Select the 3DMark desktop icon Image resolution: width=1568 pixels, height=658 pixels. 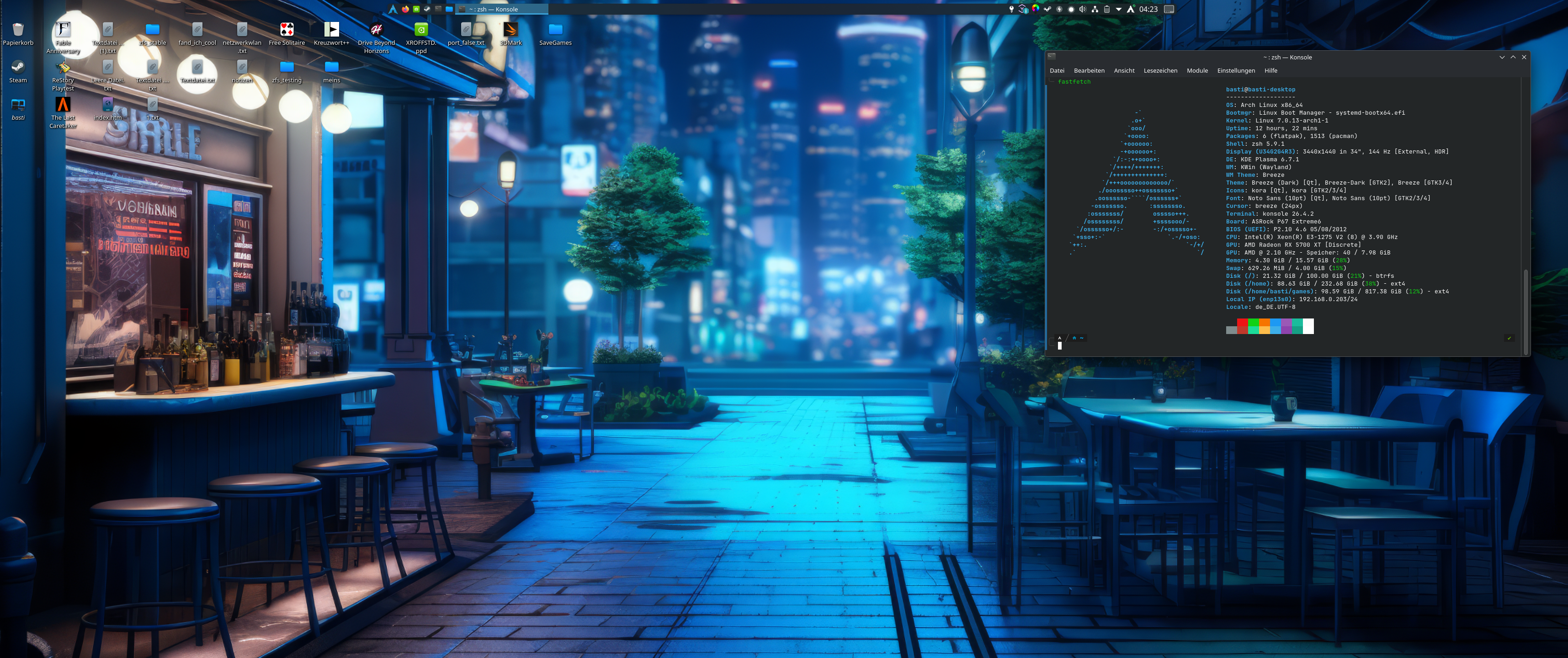coord(510,34)
